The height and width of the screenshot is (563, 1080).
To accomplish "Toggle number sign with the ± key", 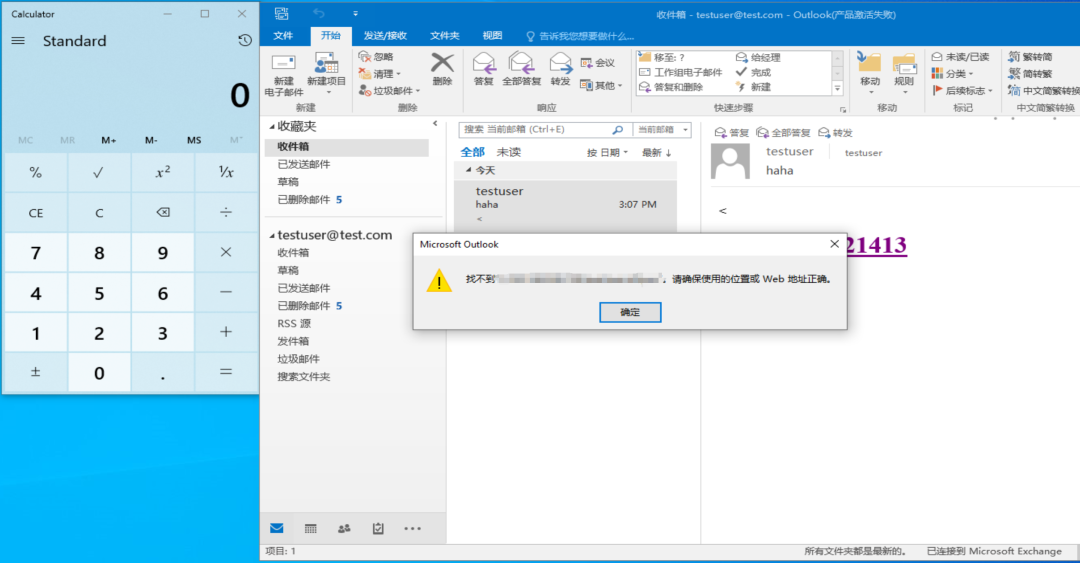I will tap(36, 372).
